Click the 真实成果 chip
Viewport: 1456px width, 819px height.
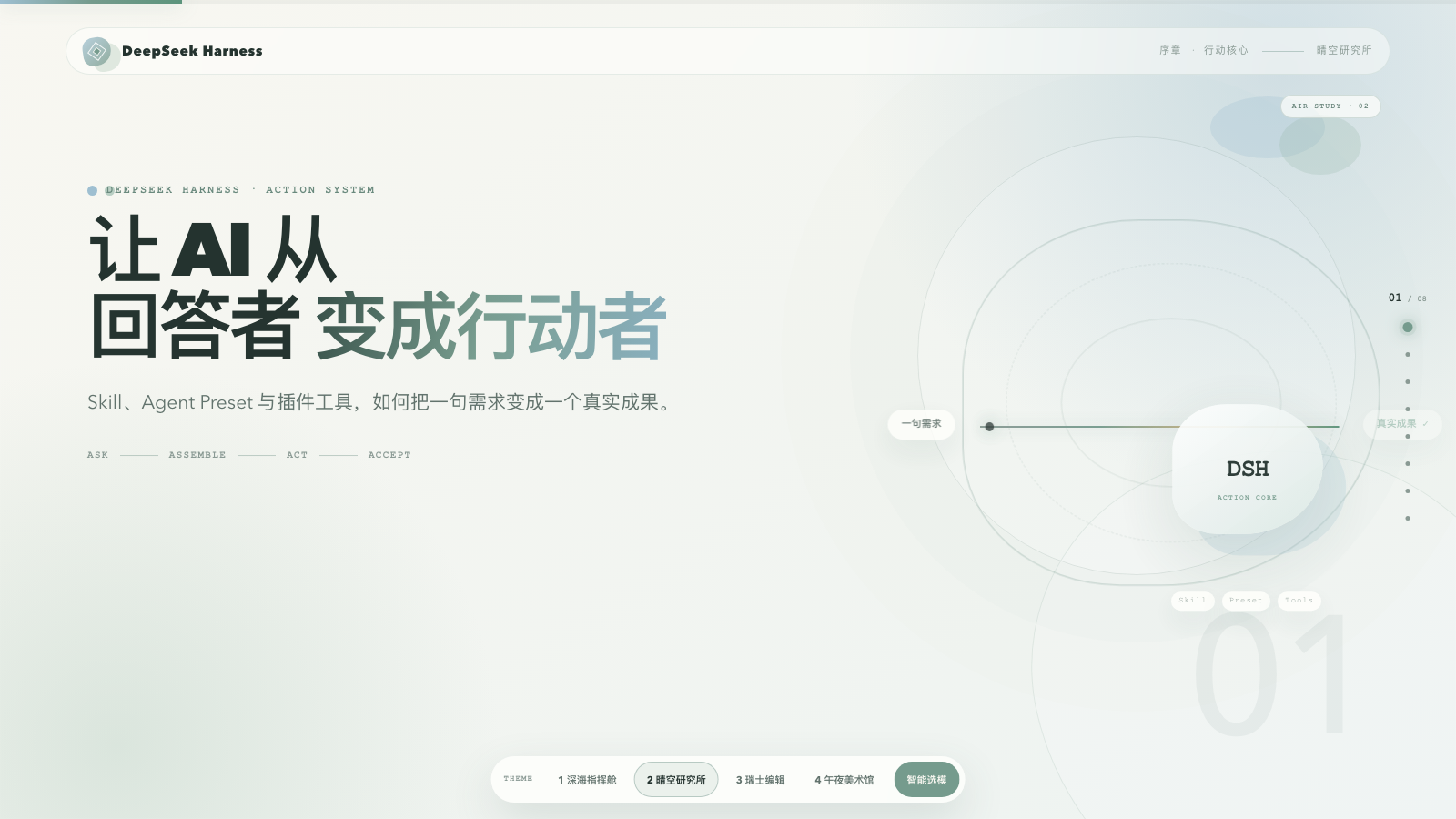1402,423
